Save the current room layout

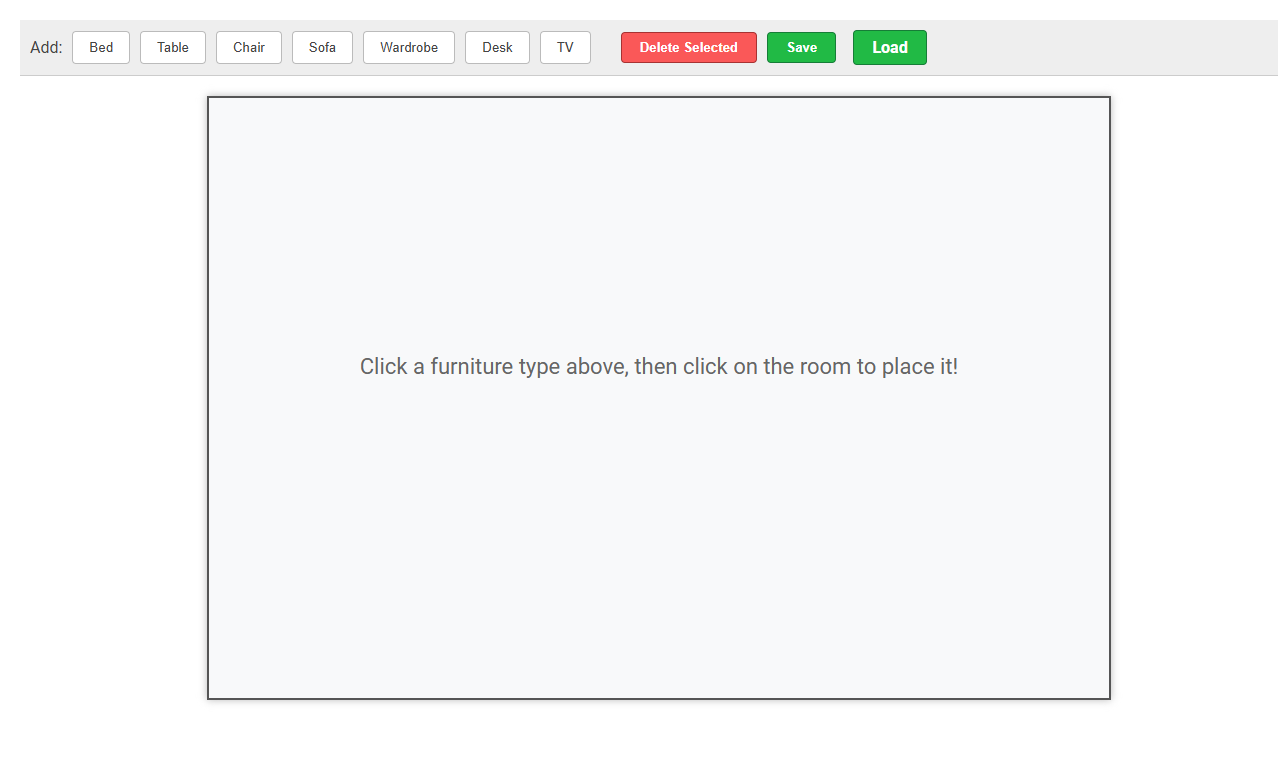coord(801,47)
